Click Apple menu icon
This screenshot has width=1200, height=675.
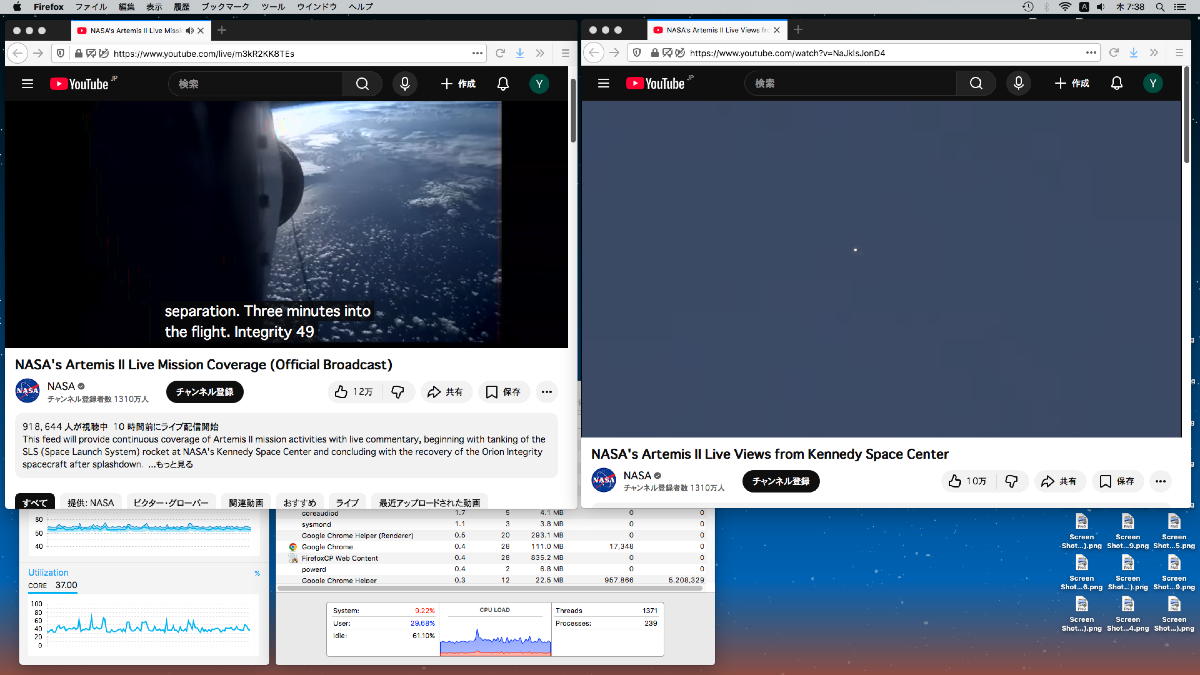17,7
